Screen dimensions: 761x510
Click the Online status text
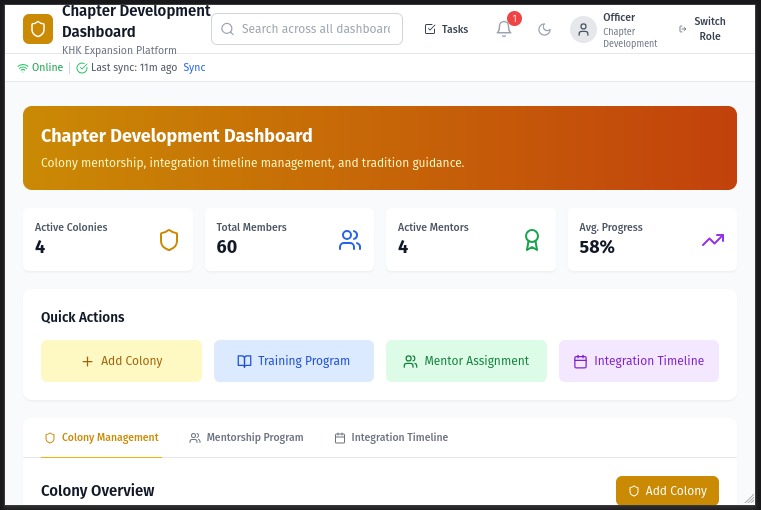pyautogui.click(x=47, y=67)
